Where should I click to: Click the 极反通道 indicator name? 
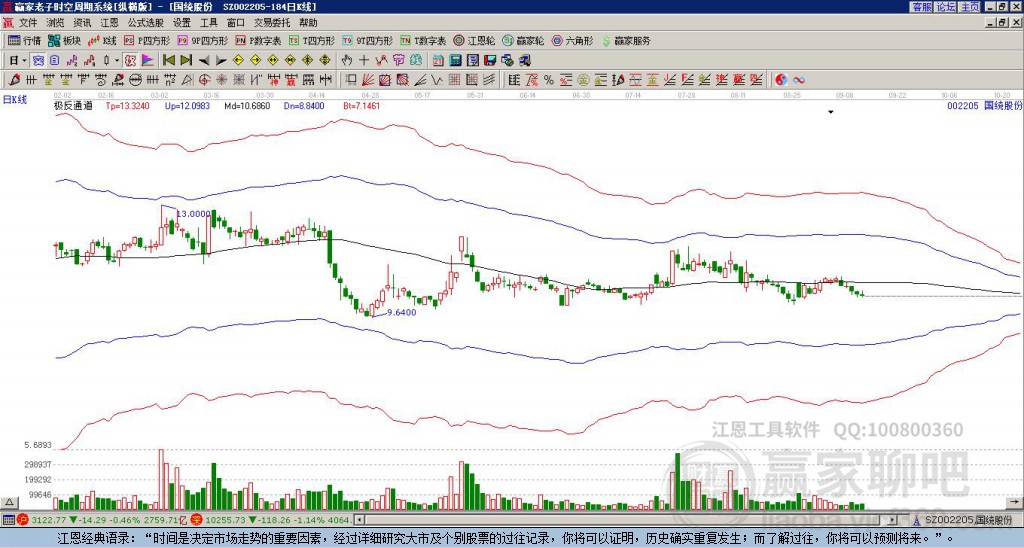tap(73, 105)
